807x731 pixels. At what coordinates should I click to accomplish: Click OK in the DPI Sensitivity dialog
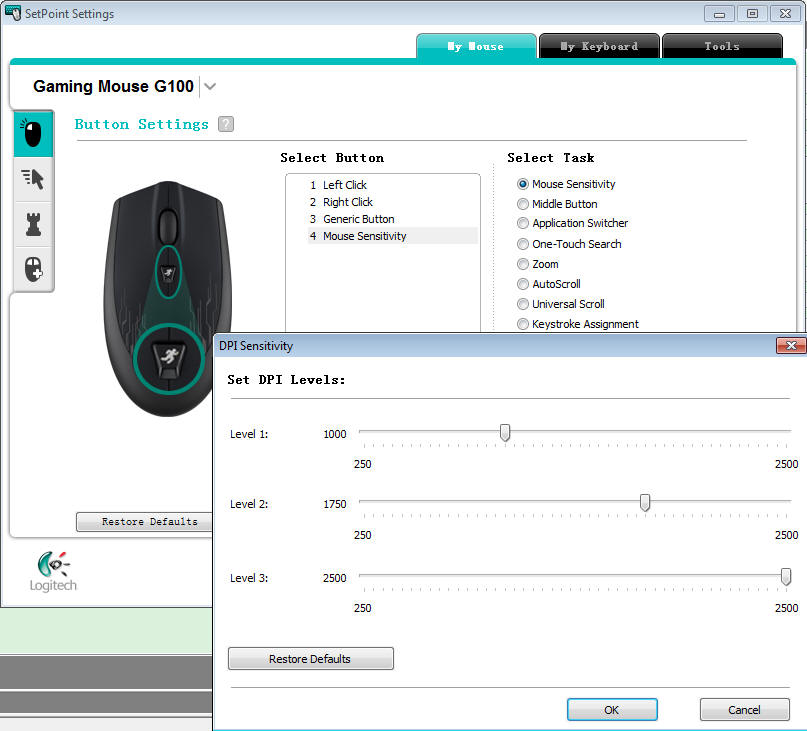coord(612,709)
